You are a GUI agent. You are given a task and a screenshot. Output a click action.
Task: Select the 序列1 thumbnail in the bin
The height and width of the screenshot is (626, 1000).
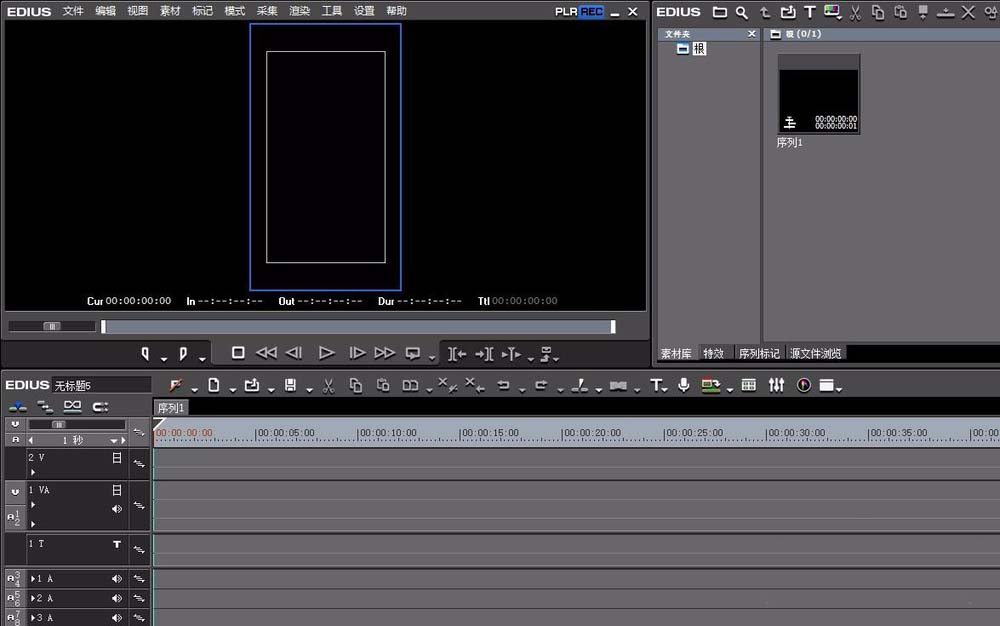click(818, 95)
